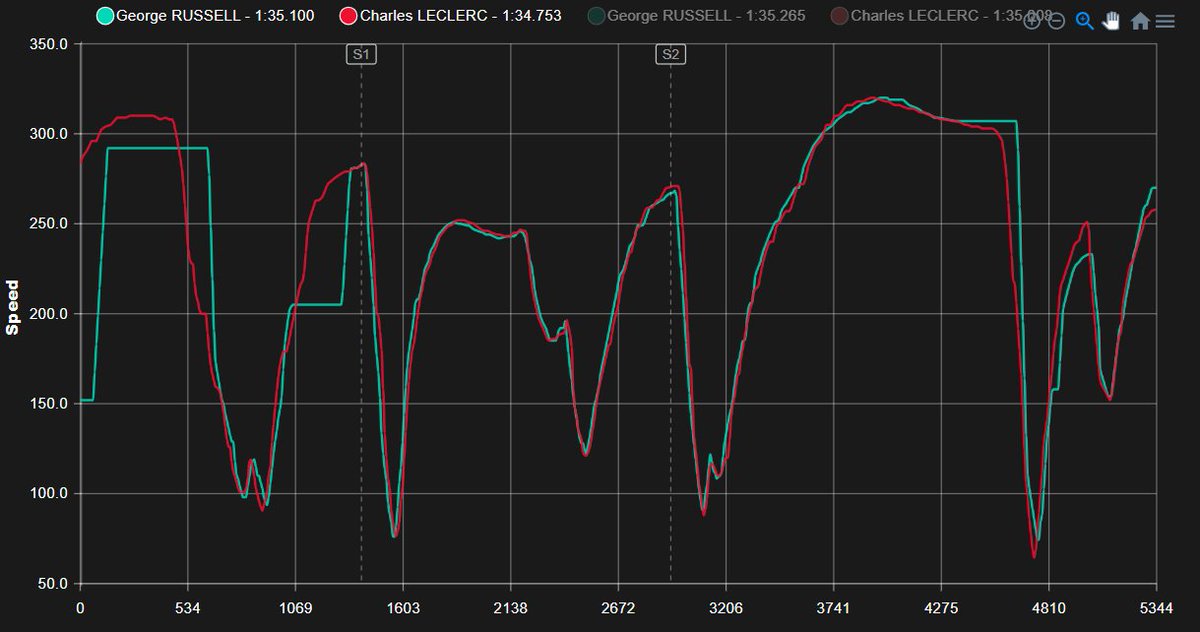
Task: Click the zoom out minus icon
Action: 1057,21
